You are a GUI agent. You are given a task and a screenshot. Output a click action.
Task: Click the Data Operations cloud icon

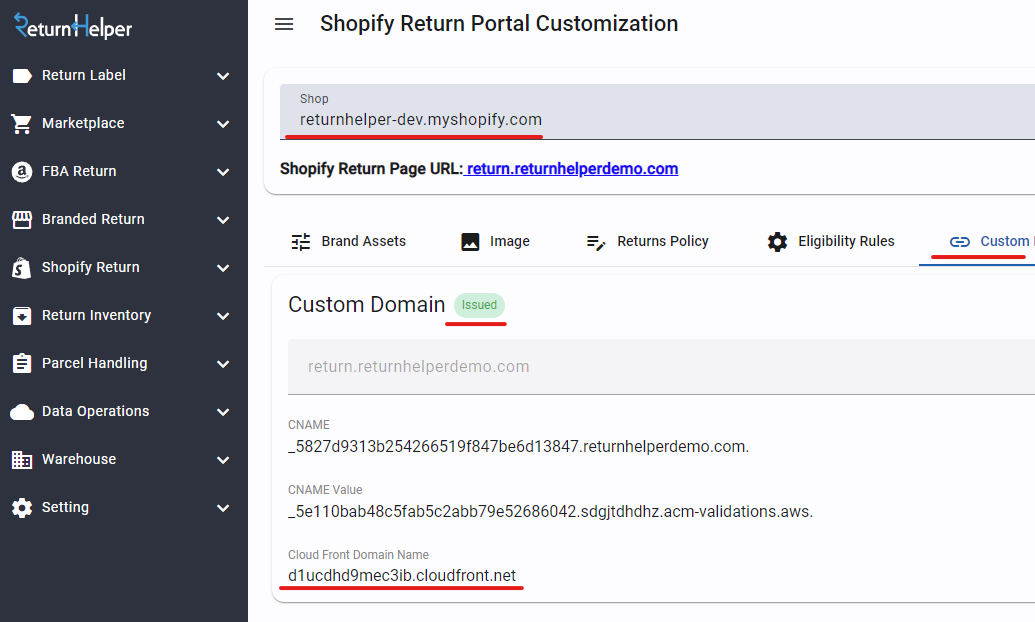click(21, 411)
